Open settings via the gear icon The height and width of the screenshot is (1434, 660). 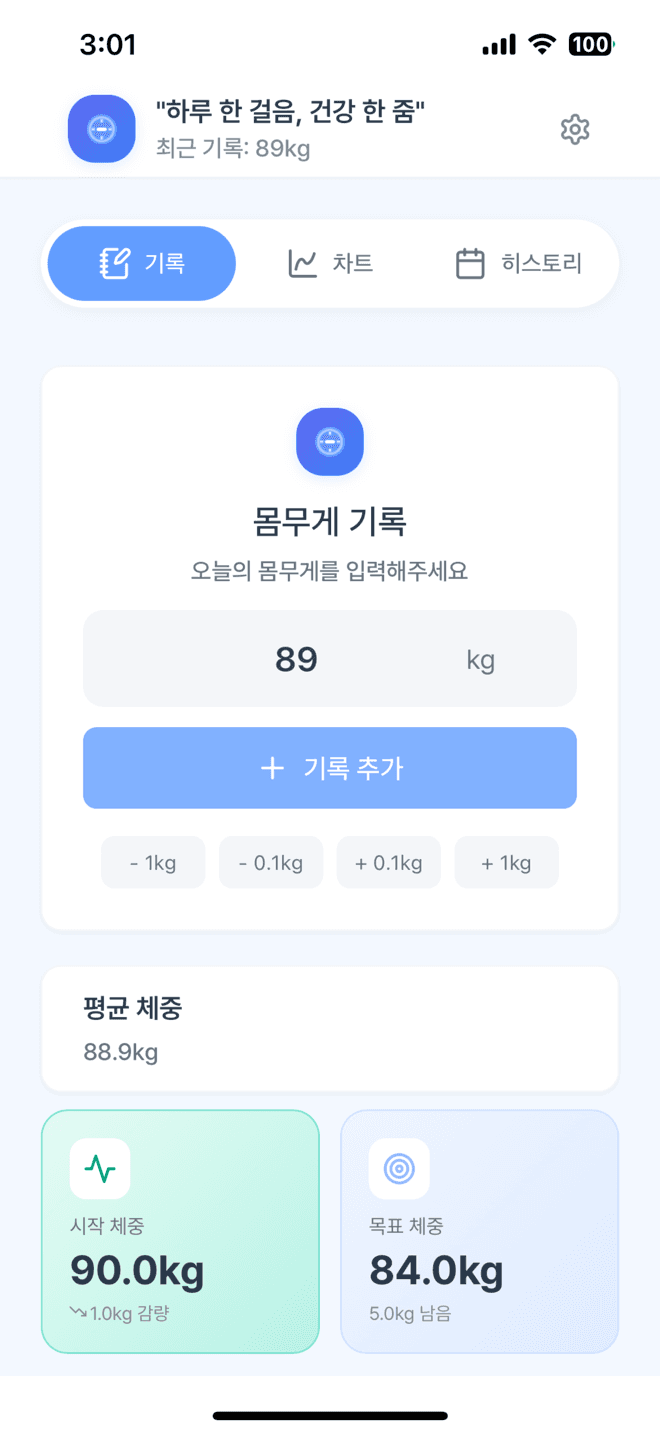574,129
